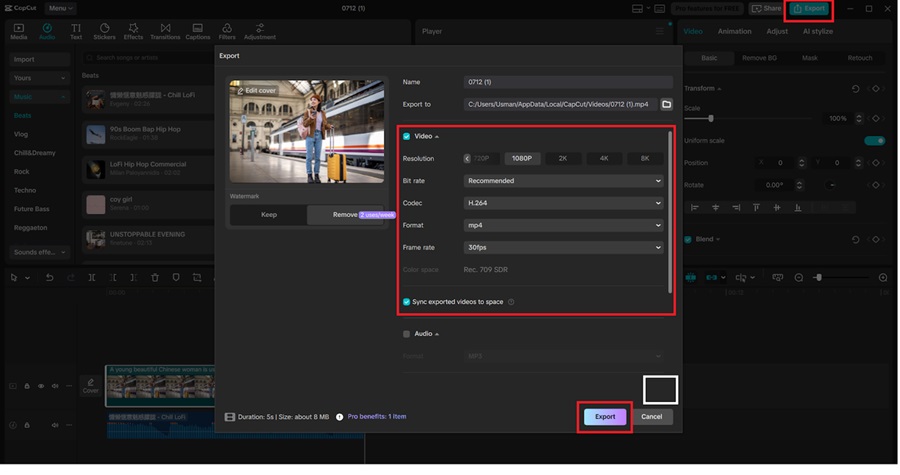
Task: Click the Cover edit icon on timeline
Action: point(91,386)
